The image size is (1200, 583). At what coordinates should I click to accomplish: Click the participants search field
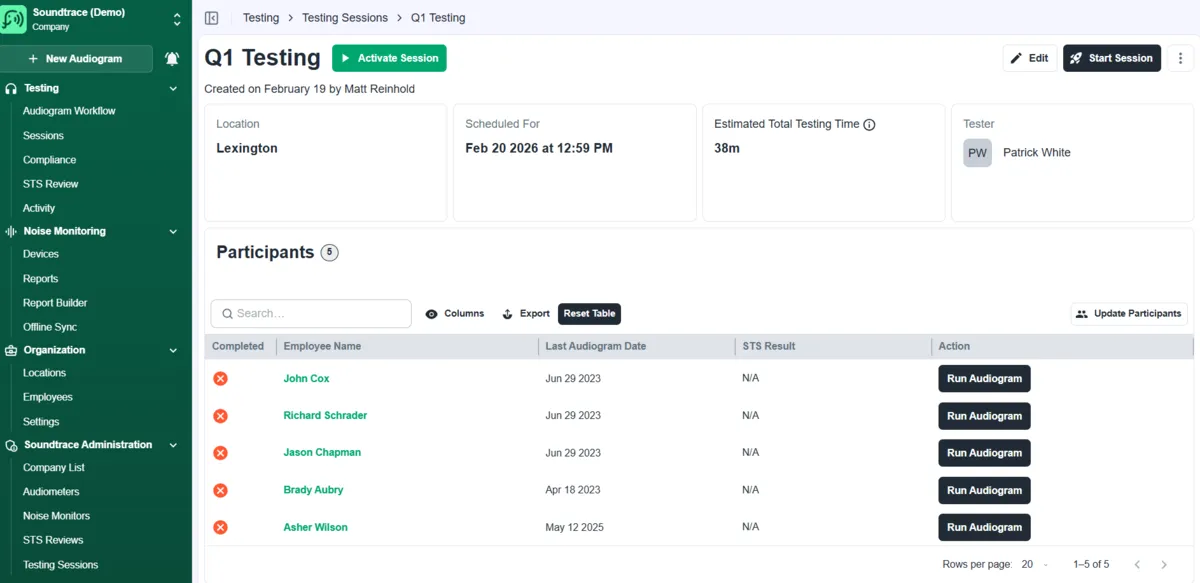pyautogui.click(x=311, y=314)
